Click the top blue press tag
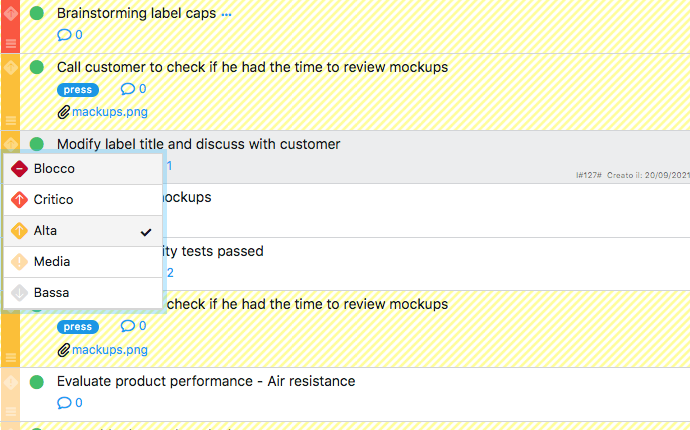 click(78, 90)
